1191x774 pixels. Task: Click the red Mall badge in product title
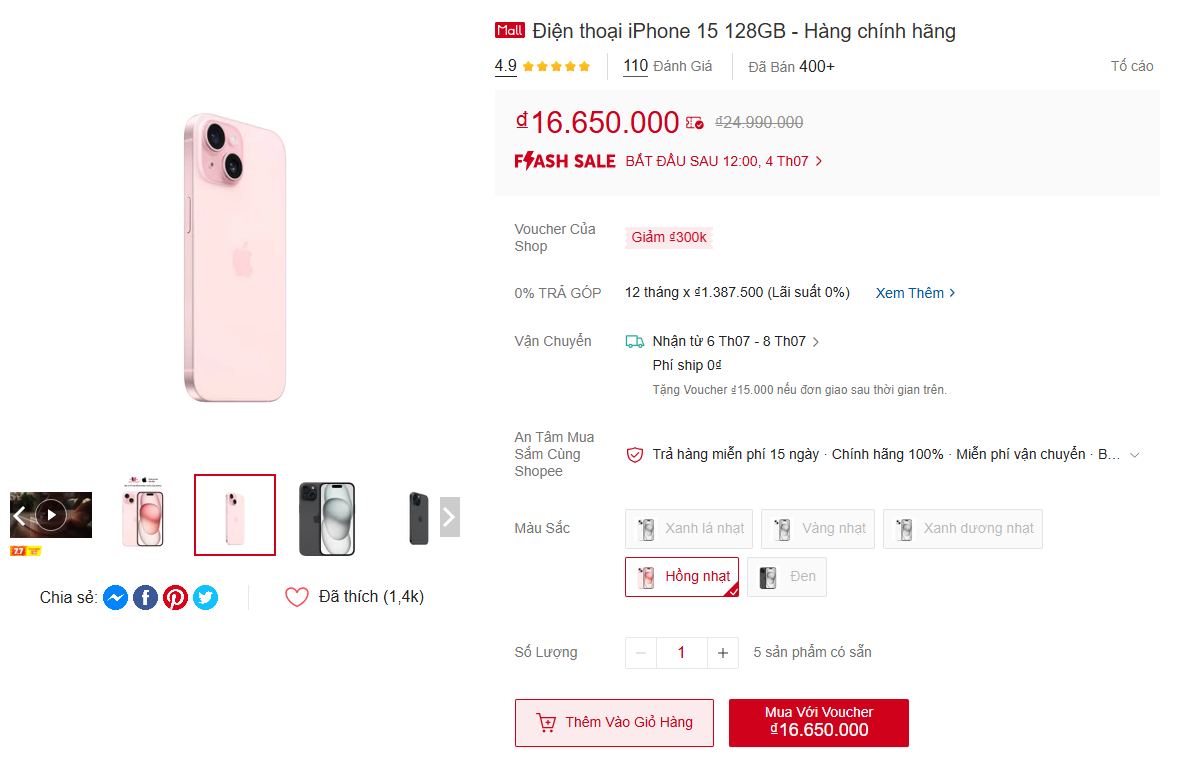510,30
